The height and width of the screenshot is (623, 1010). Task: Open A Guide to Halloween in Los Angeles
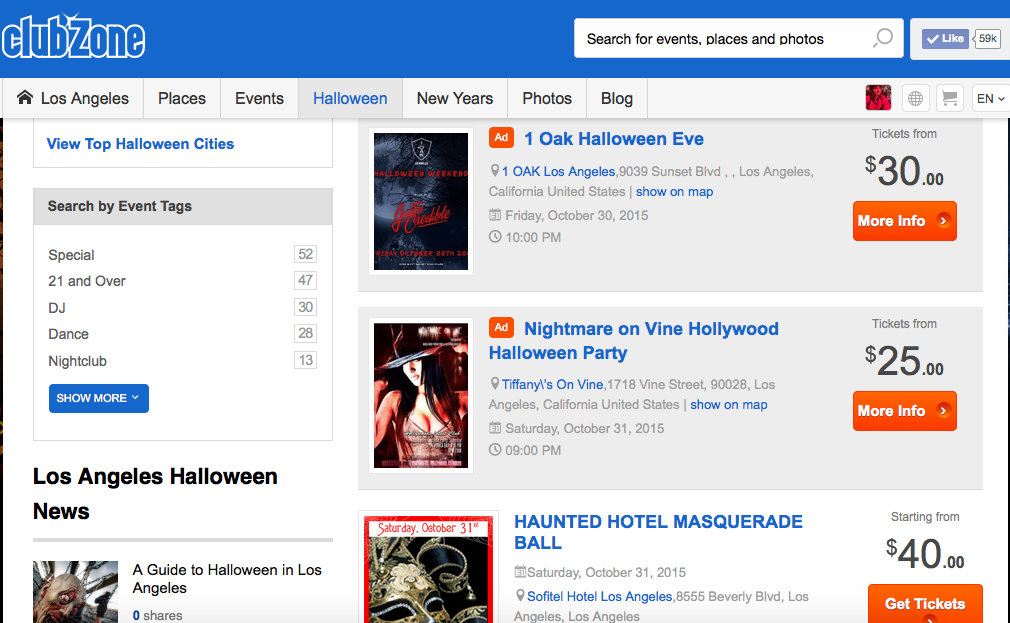(x=227, y=579)
